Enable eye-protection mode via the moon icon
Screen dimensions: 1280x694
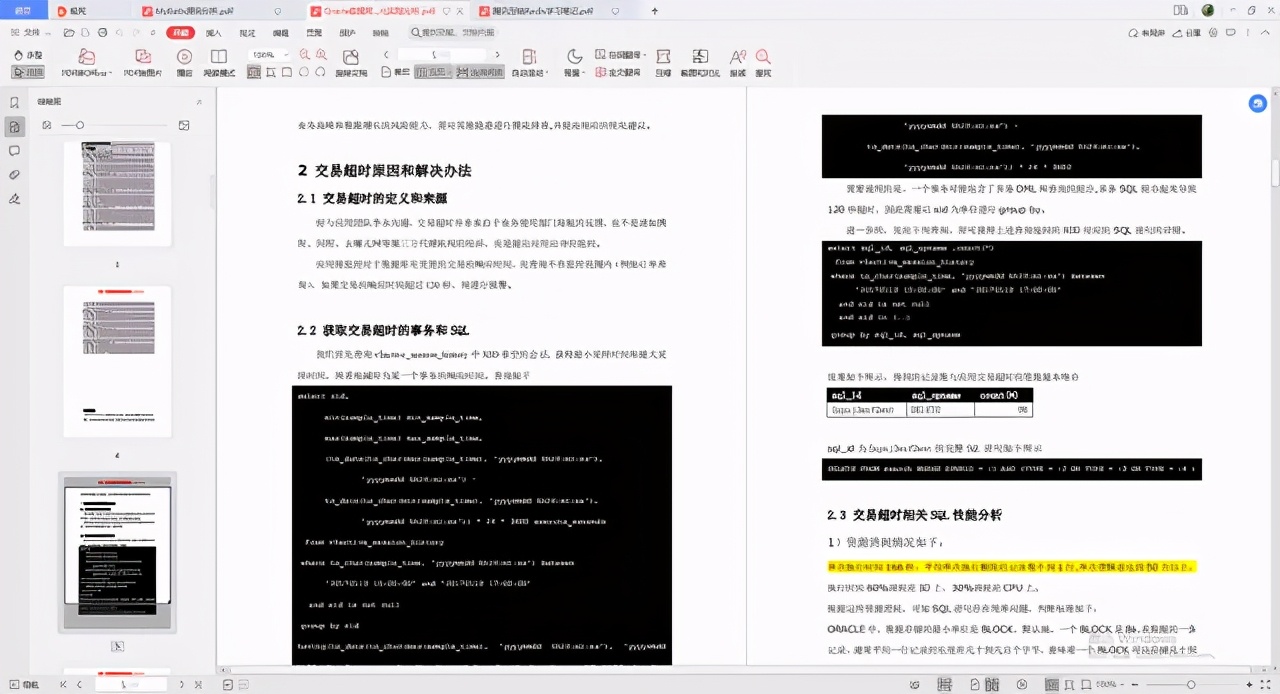click(573, 56)
